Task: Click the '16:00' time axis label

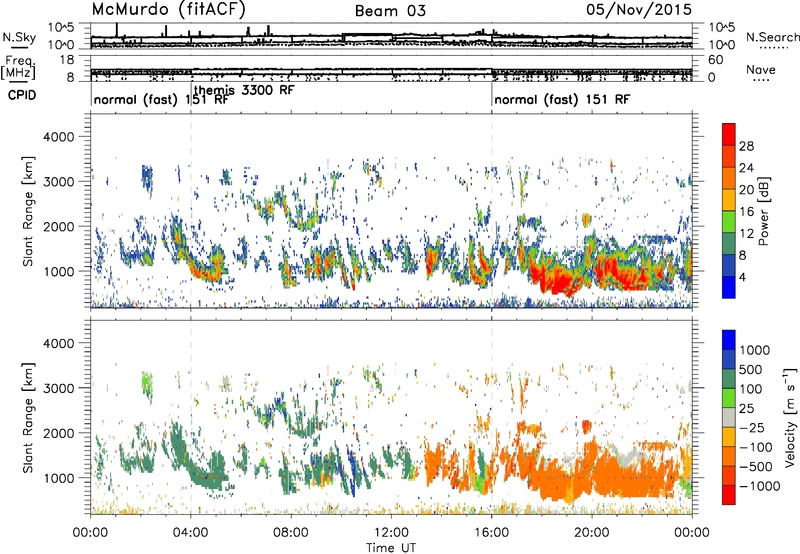Action: point(491,533)
